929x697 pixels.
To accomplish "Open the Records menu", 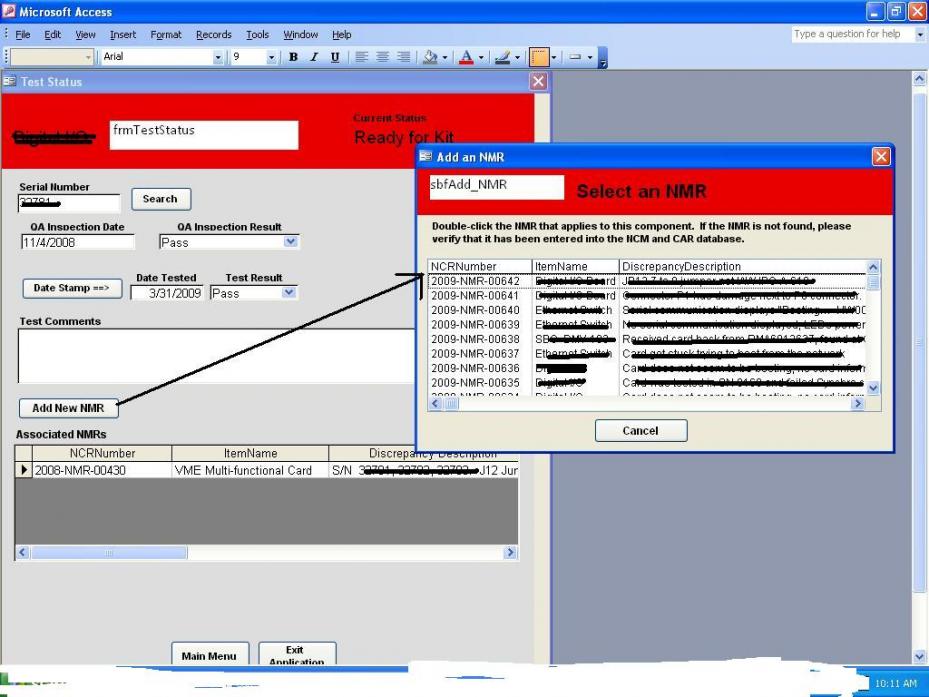I will point(213,34).
